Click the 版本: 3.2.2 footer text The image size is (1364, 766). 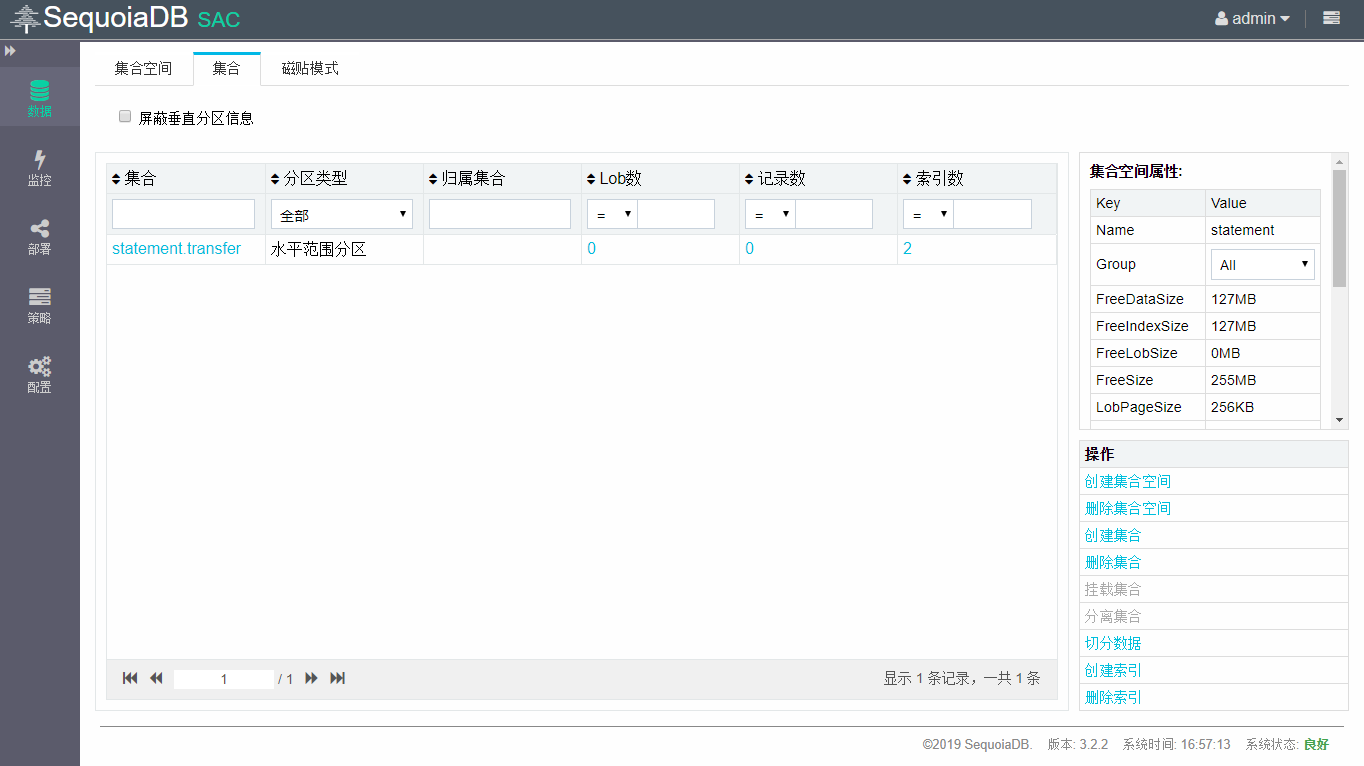(x=1078, y=745)
